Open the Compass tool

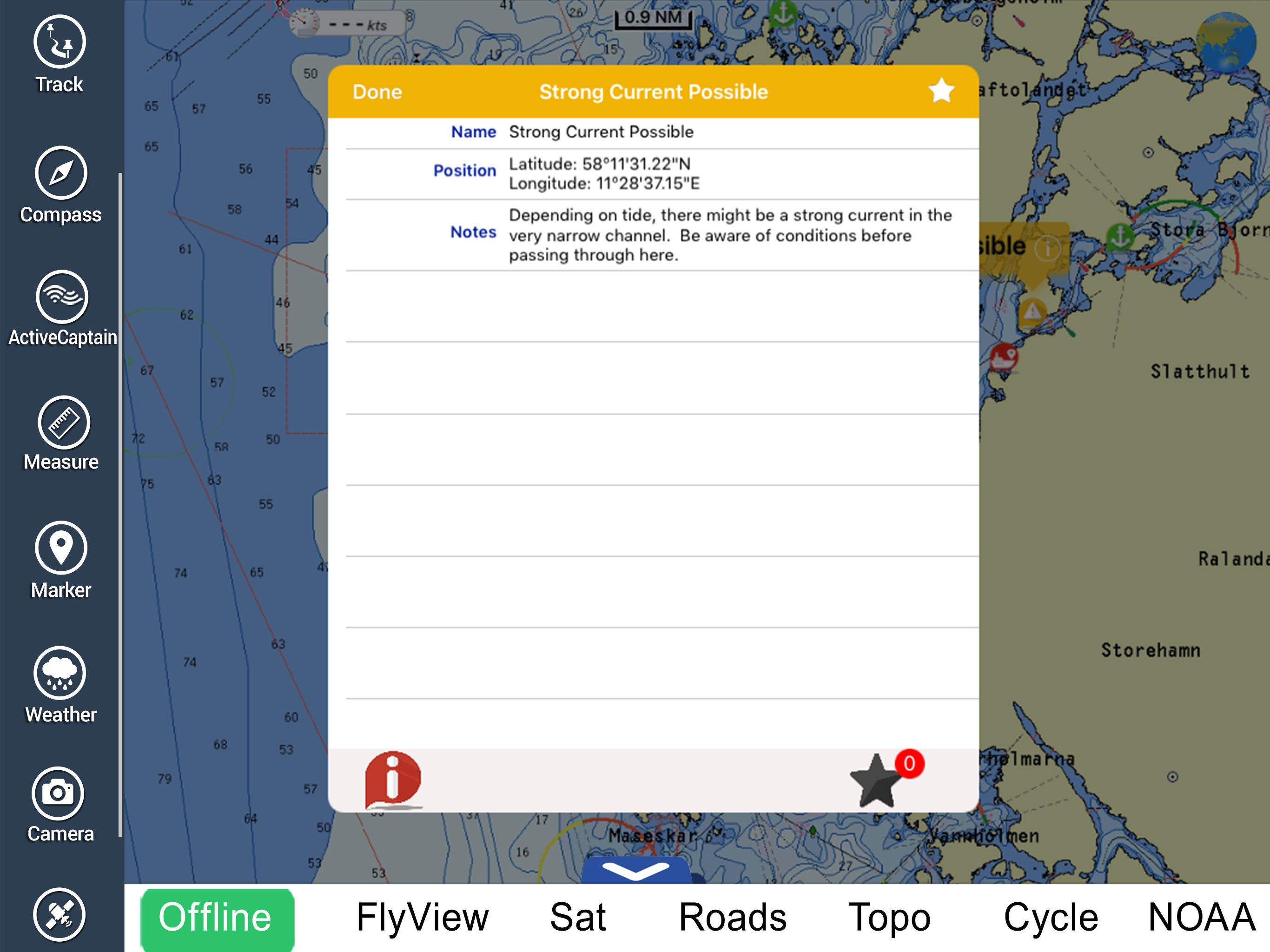[x=61, y=173]
